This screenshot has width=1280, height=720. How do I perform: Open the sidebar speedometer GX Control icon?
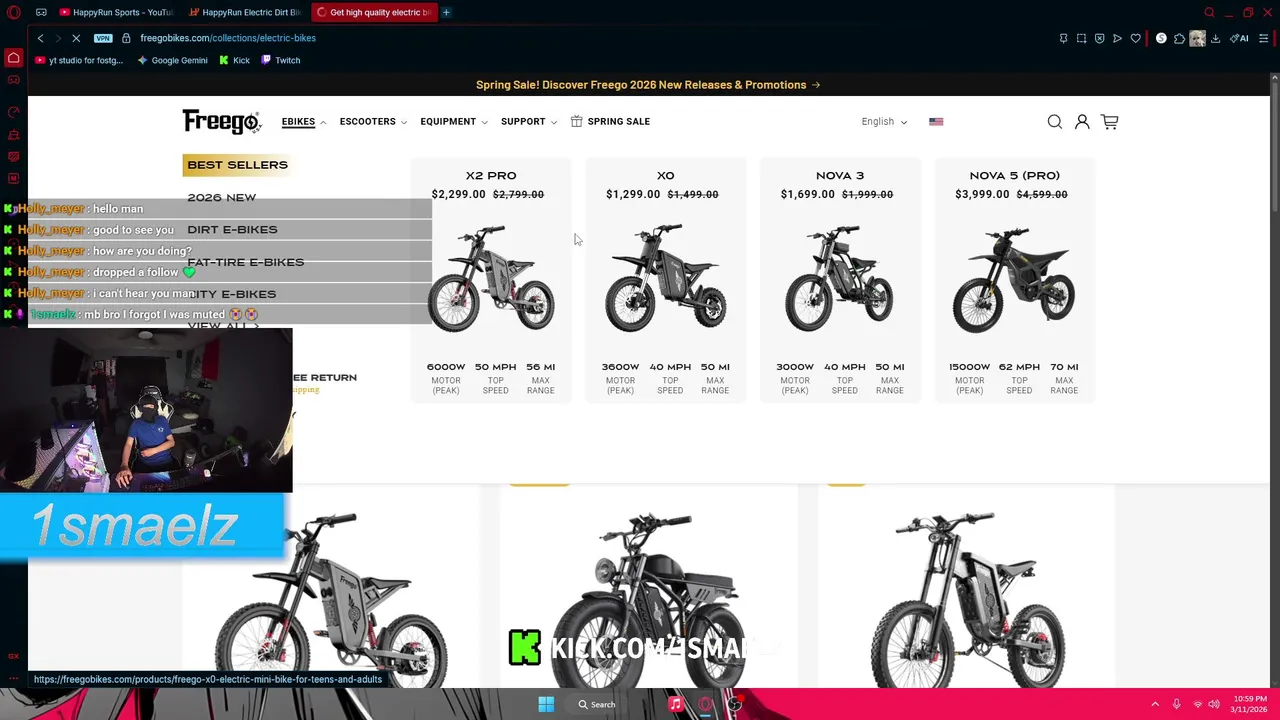pyautogui.click(x=13, y=112)
